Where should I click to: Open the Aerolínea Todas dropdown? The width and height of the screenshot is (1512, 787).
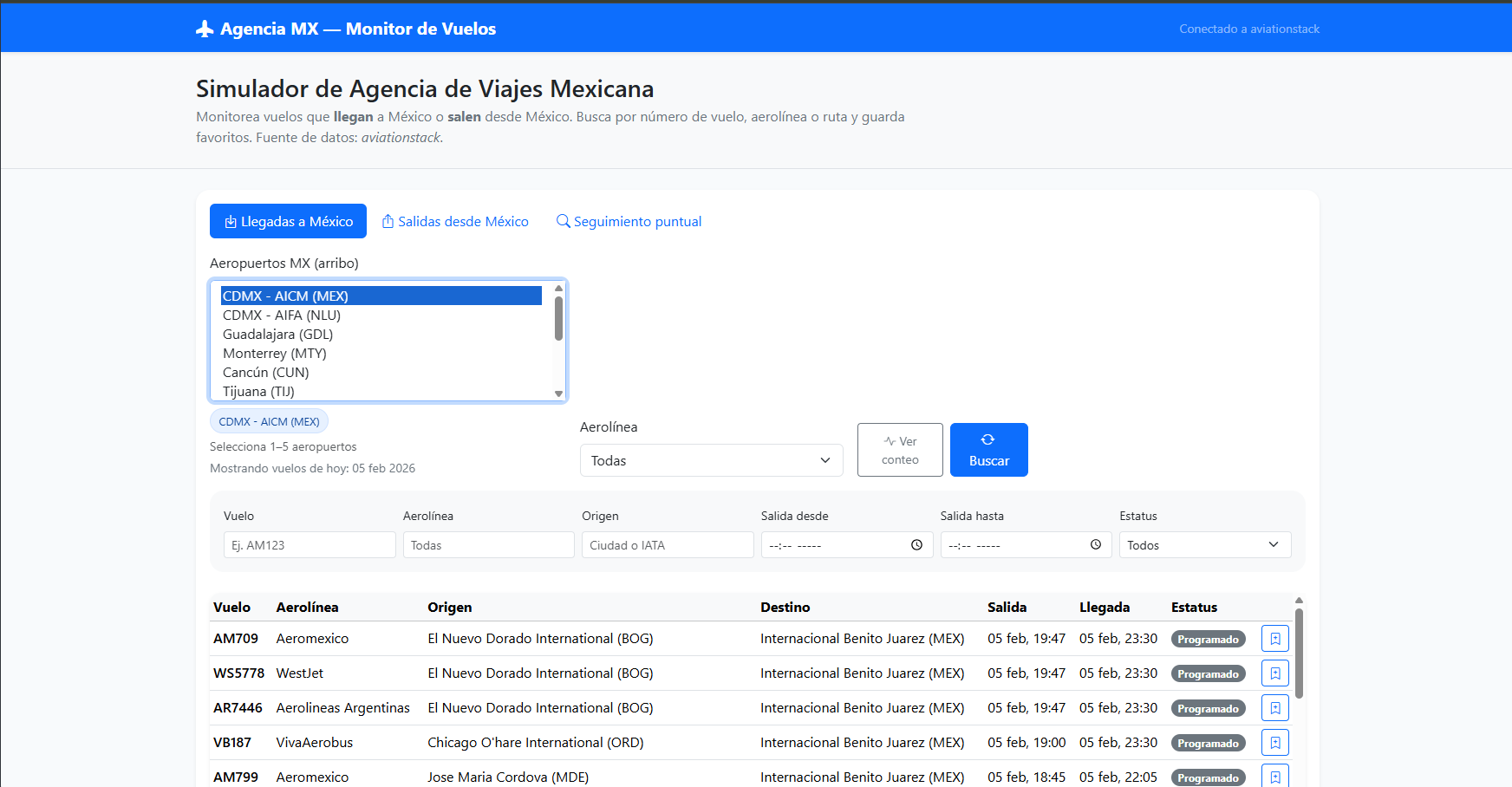click(711, 460)
